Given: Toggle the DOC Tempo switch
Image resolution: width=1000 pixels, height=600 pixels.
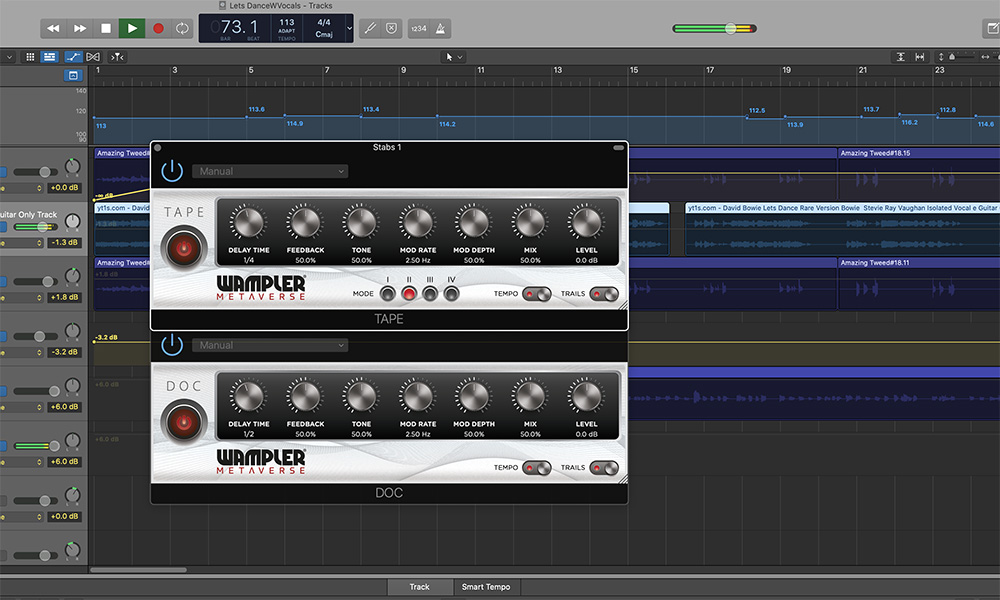Looking at the screenshot, I should point(536,468).
